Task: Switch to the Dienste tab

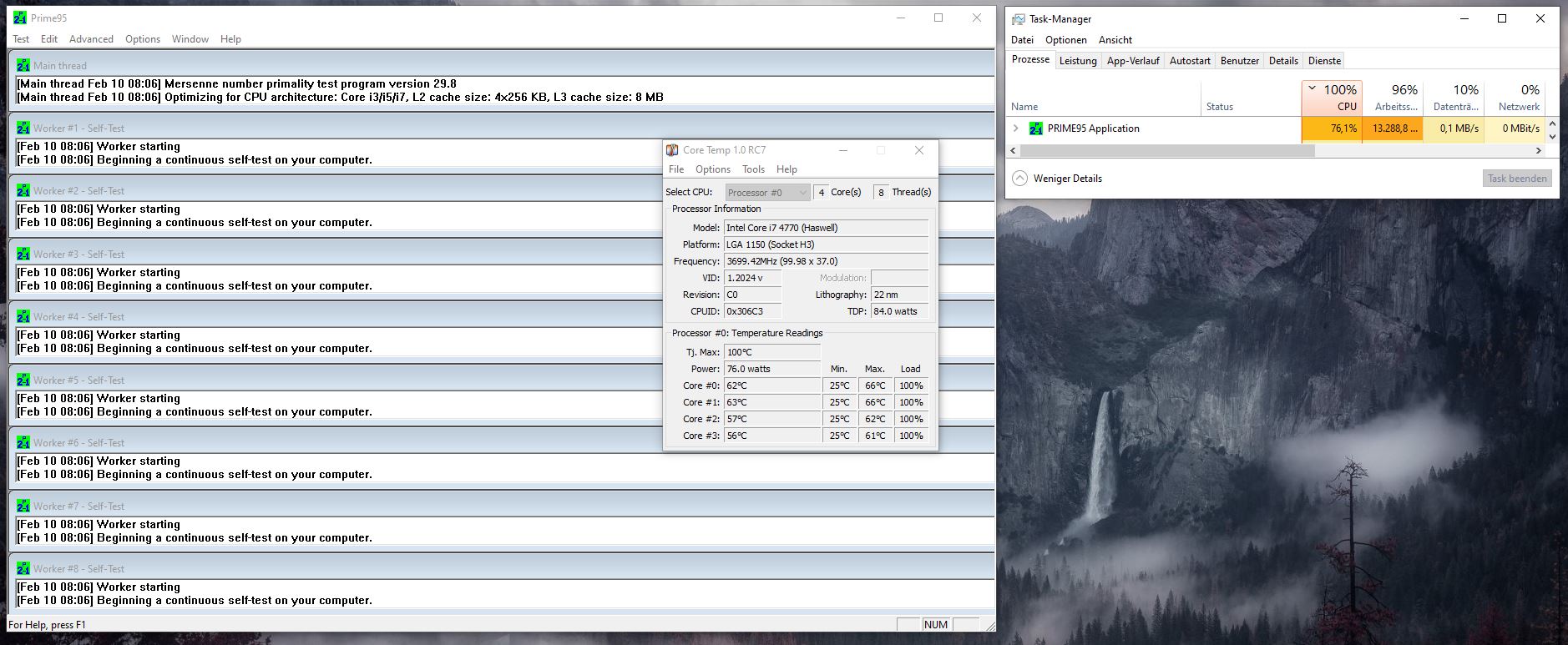Action: point(1324,61)
